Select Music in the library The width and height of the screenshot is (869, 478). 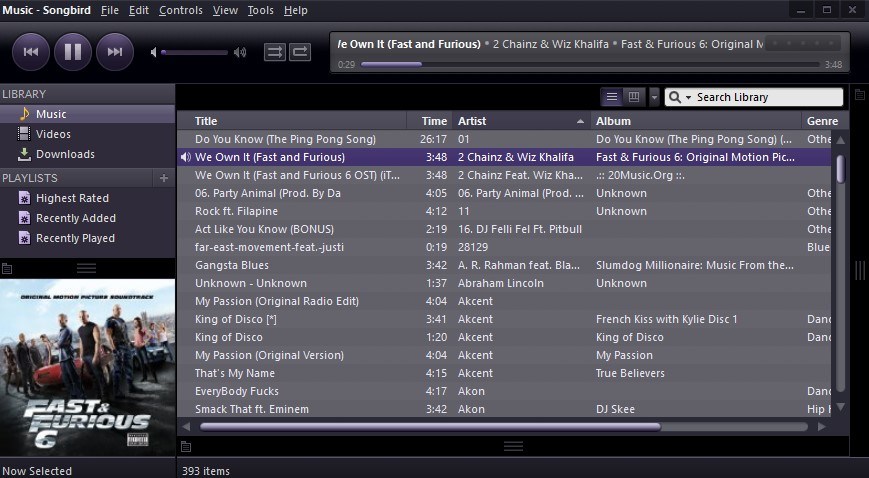pos(88,114)
